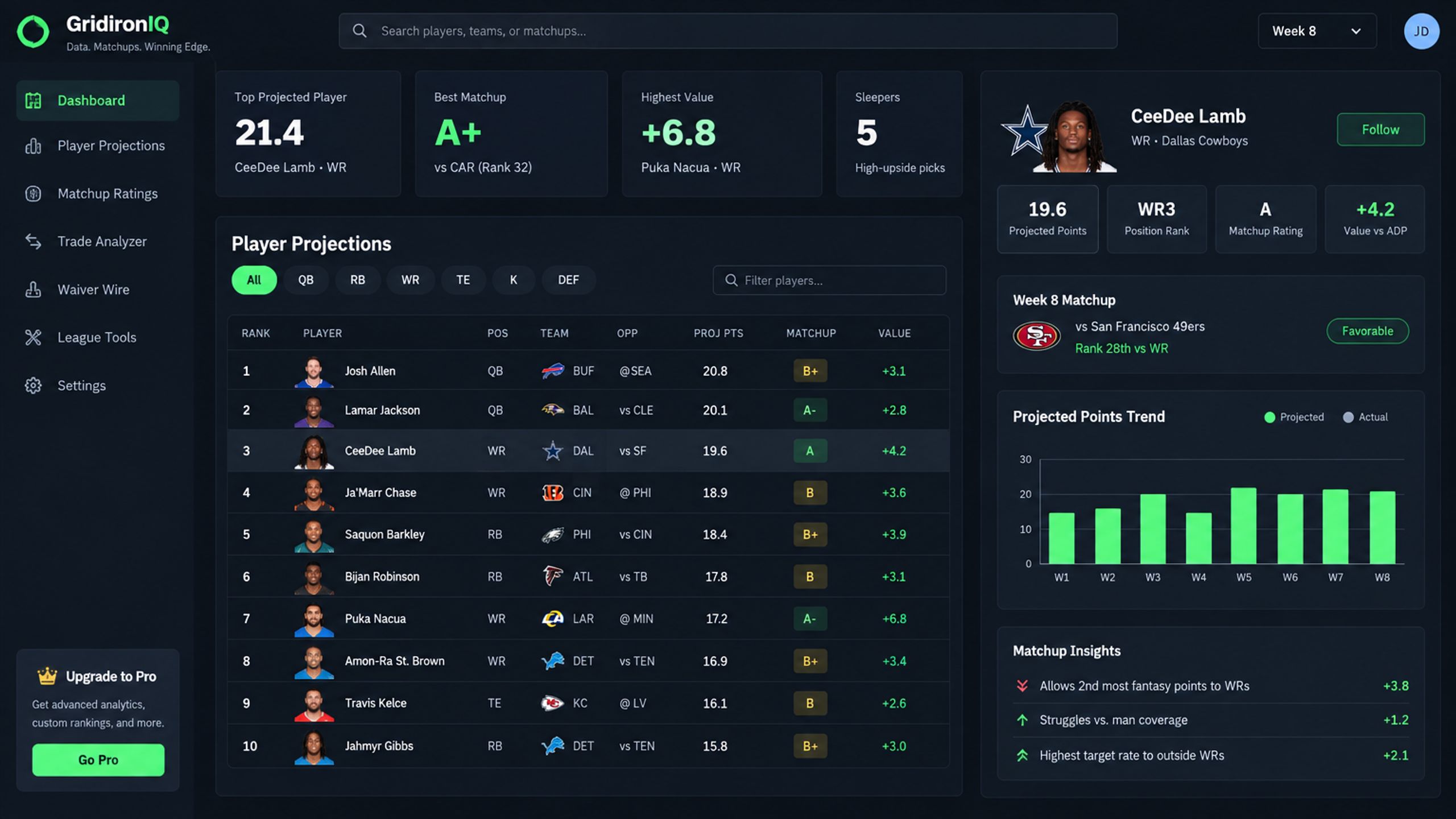This screenshot has width=1456, height=819.
Task: Click the Go Pro button
Action: point(98,760)
